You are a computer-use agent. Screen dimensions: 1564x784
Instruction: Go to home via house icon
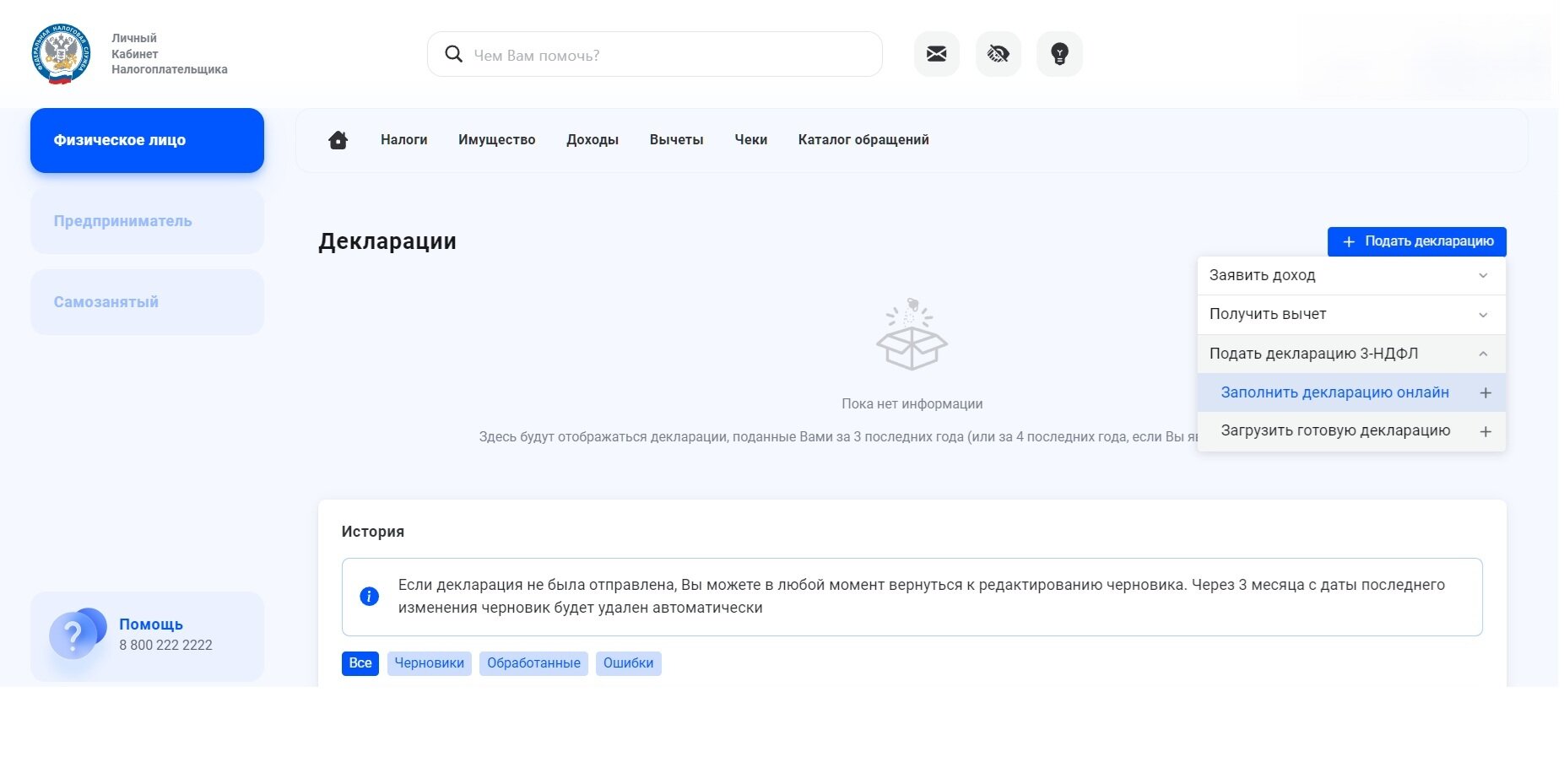click(x=338, y=140)
